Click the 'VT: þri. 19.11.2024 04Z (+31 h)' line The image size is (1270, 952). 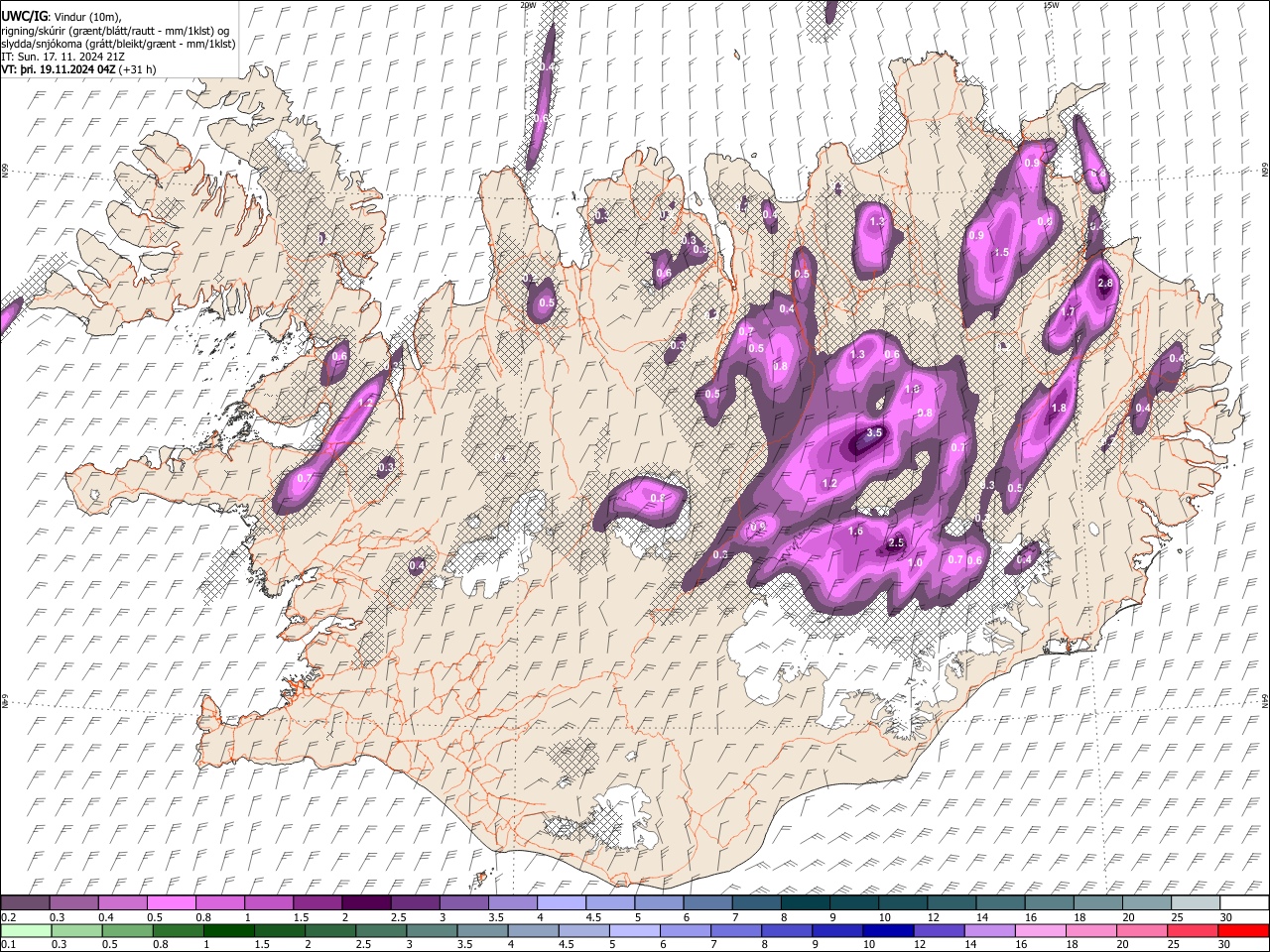pyautogui.click(x=79, y=69)
